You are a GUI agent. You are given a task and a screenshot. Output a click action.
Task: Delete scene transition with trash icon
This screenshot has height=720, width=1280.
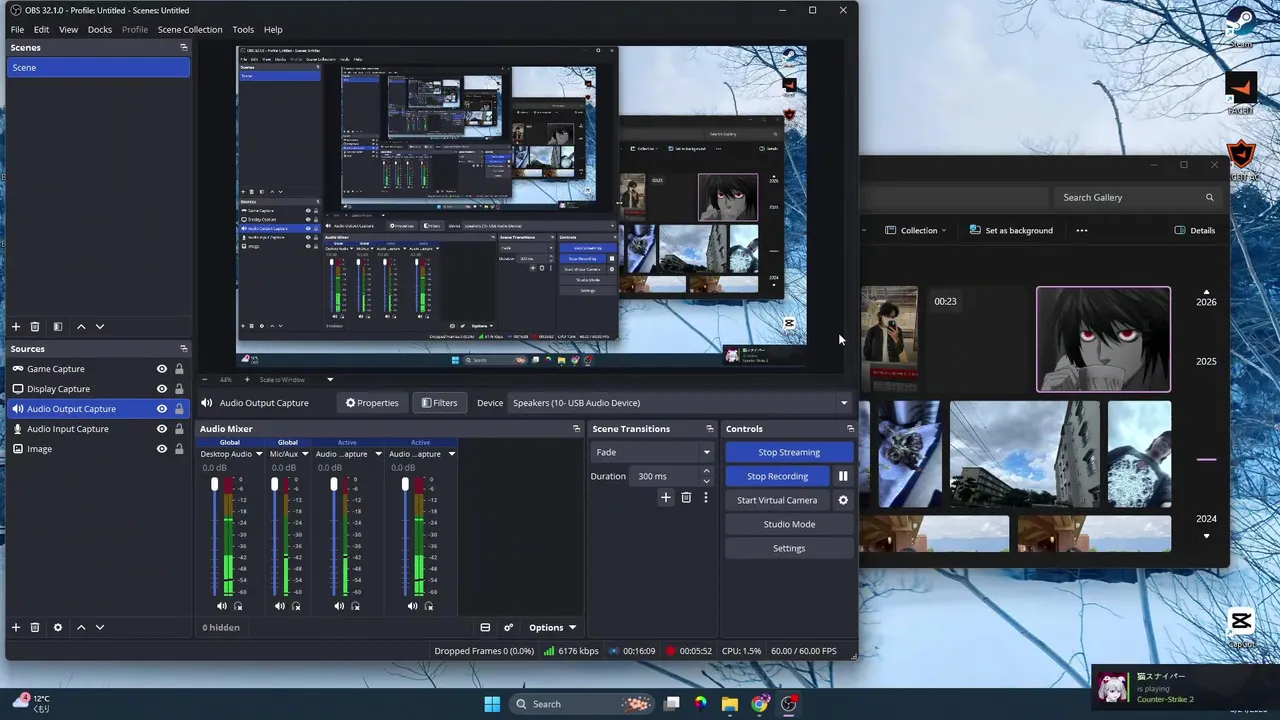click(x=686, y=497)
